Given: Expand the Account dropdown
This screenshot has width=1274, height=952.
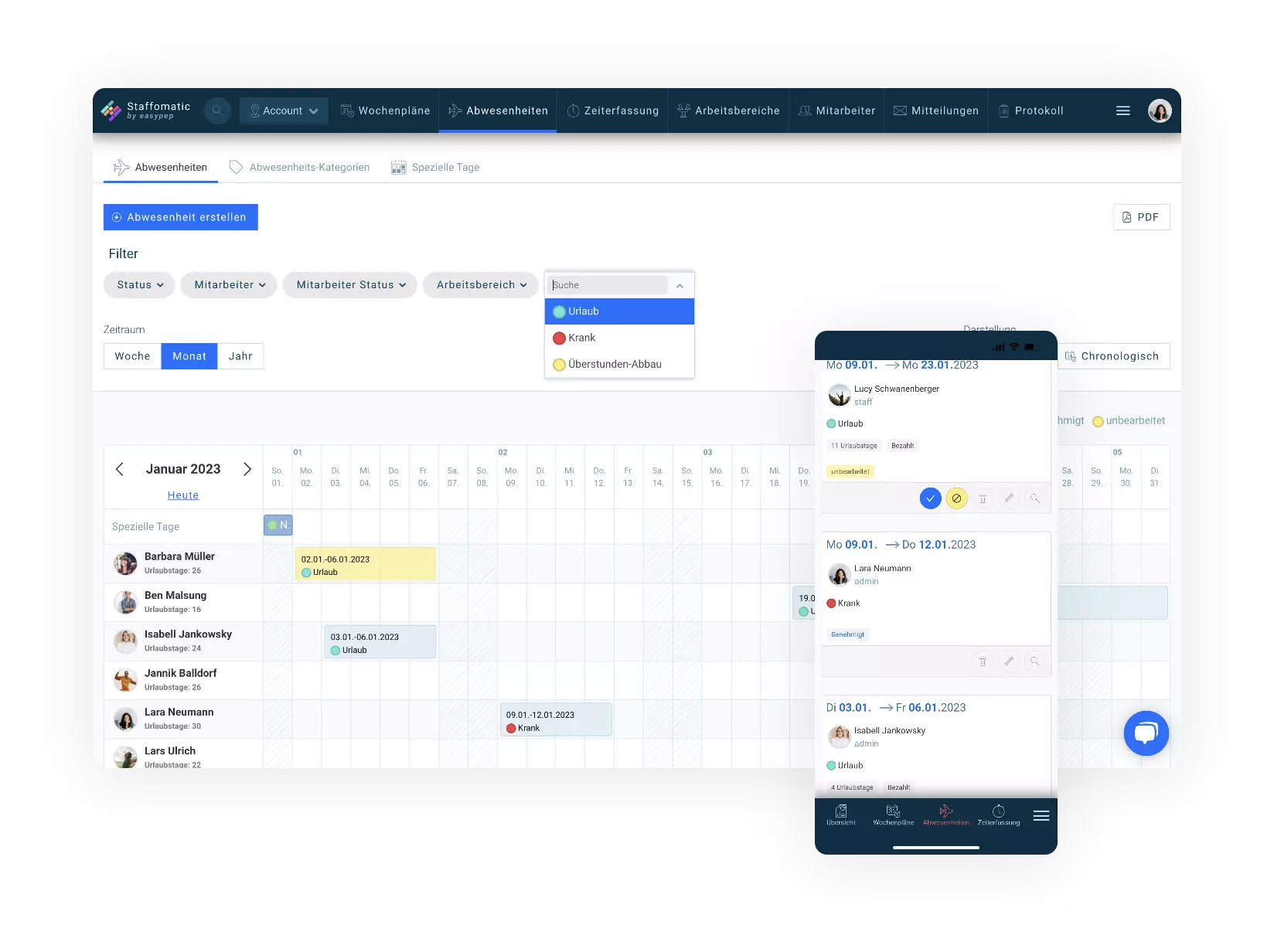Looking at the screenshot, I should (x=284, y=110).
